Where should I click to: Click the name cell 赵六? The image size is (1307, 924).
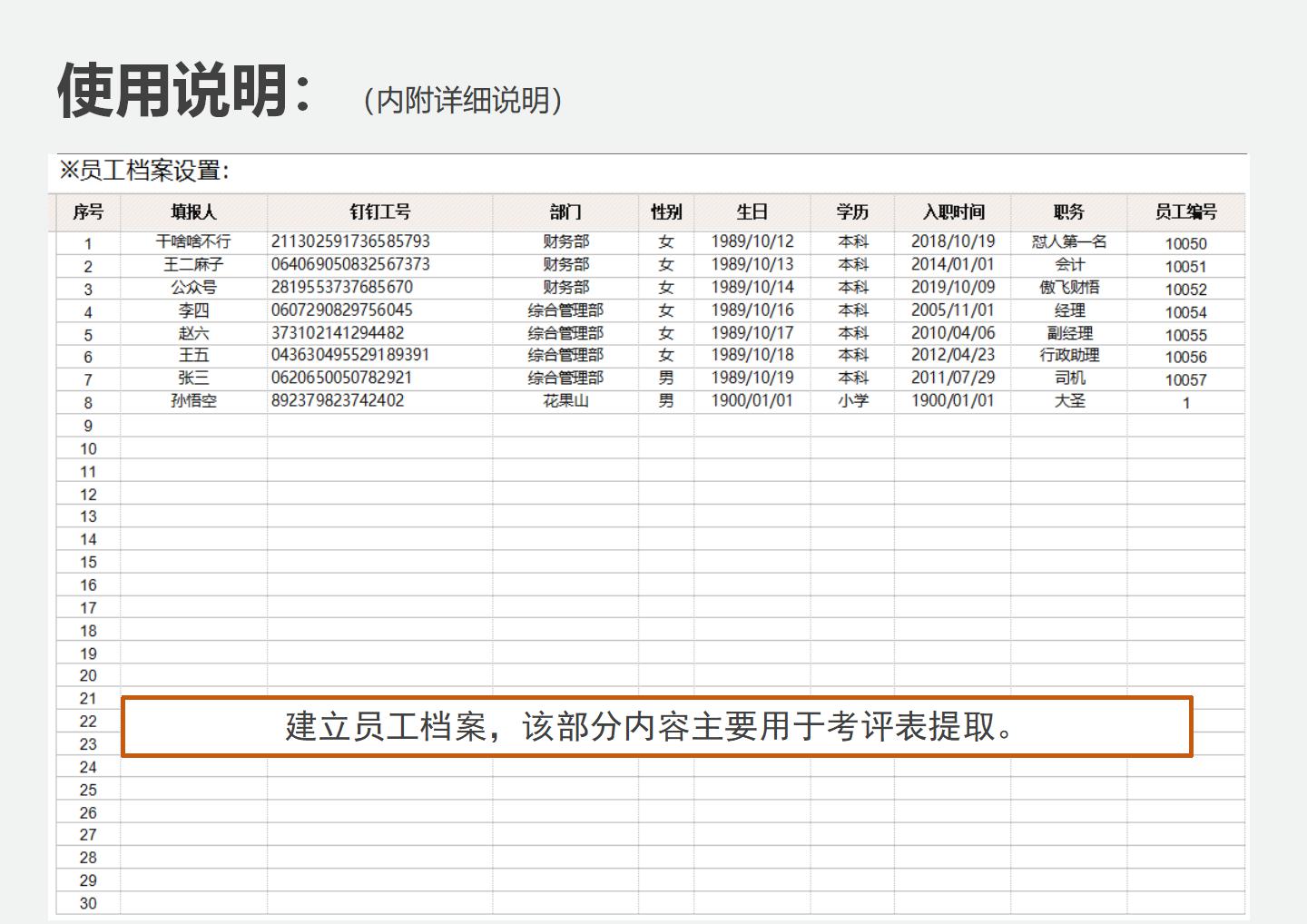[x=193, y=333]
